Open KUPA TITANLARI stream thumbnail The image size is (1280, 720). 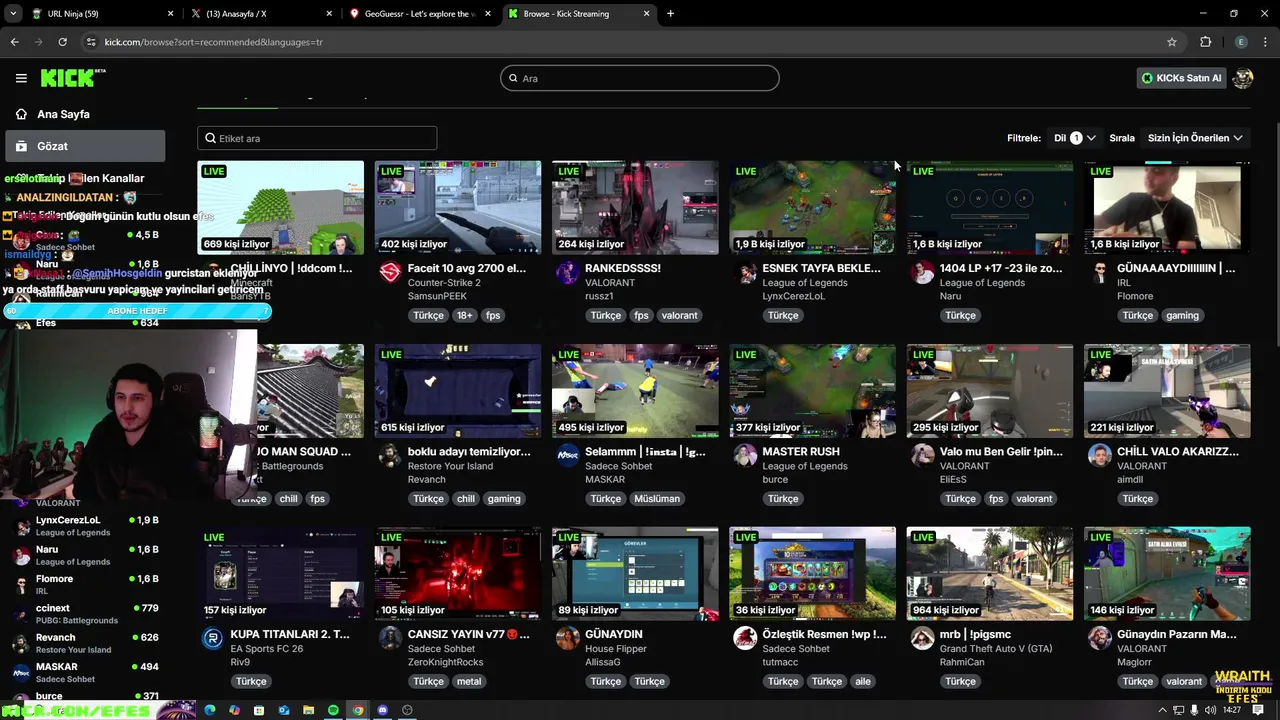click(281, 573)
